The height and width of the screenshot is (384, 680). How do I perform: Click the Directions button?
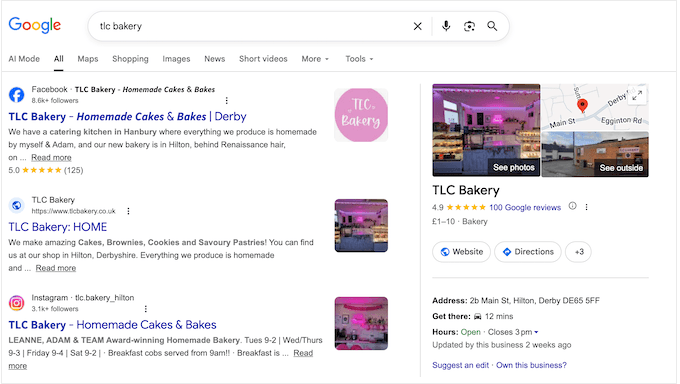coord(528,252)
